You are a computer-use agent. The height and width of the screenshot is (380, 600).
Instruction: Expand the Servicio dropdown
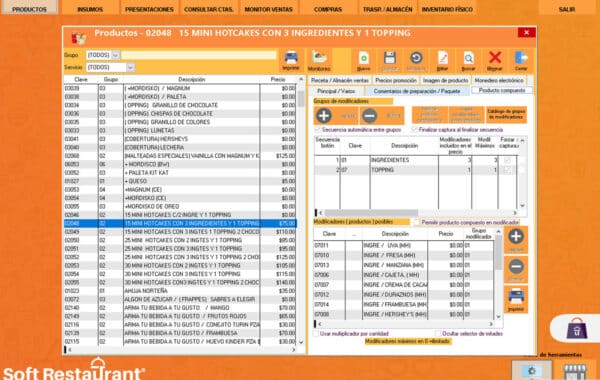coord(130,67)
